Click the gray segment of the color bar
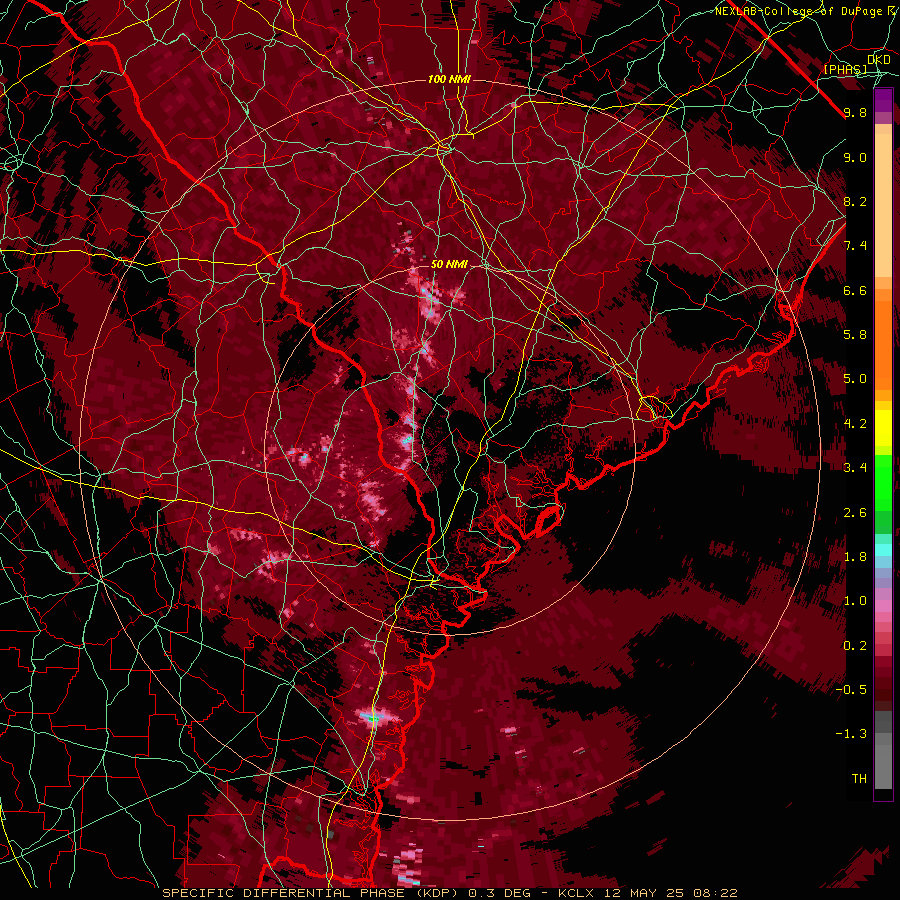 (x=883, y=751)
